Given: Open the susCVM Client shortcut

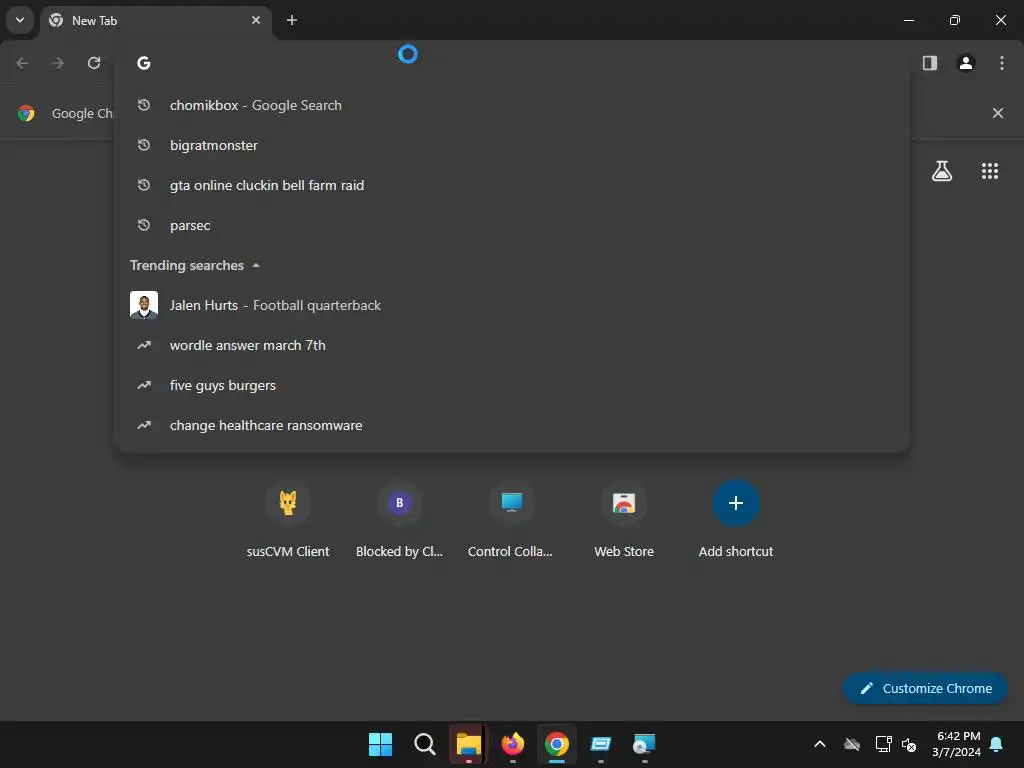Looking at the screenshot, I should pyautogui.click(x=288, y=520).
